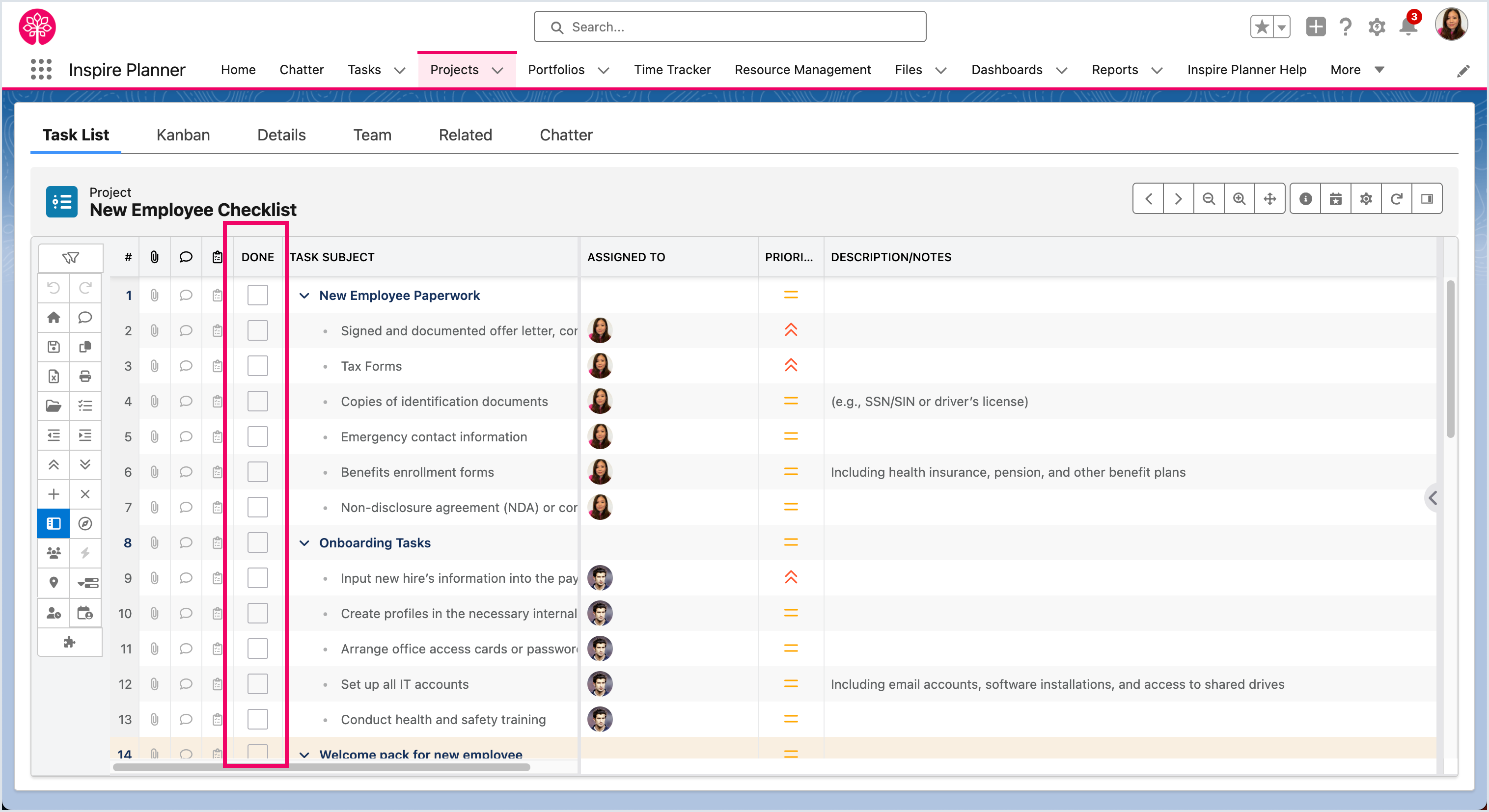Check Done for Conduct health and safety training
The height and width of the screenshot is (812, 1489).
258,720
